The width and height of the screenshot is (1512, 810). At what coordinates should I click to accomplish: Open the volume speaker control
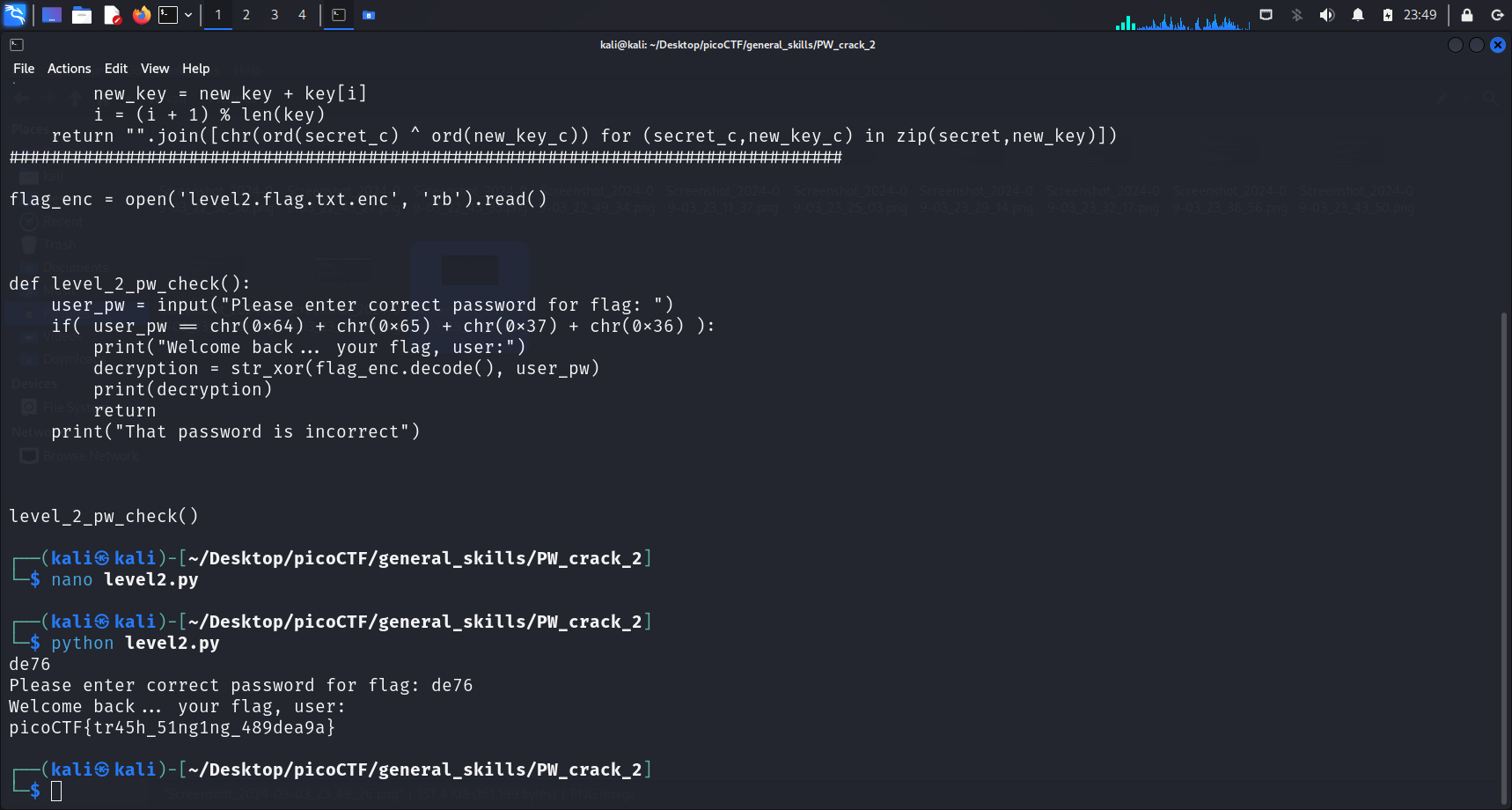pyautogui.click(x=1327, y=15)
